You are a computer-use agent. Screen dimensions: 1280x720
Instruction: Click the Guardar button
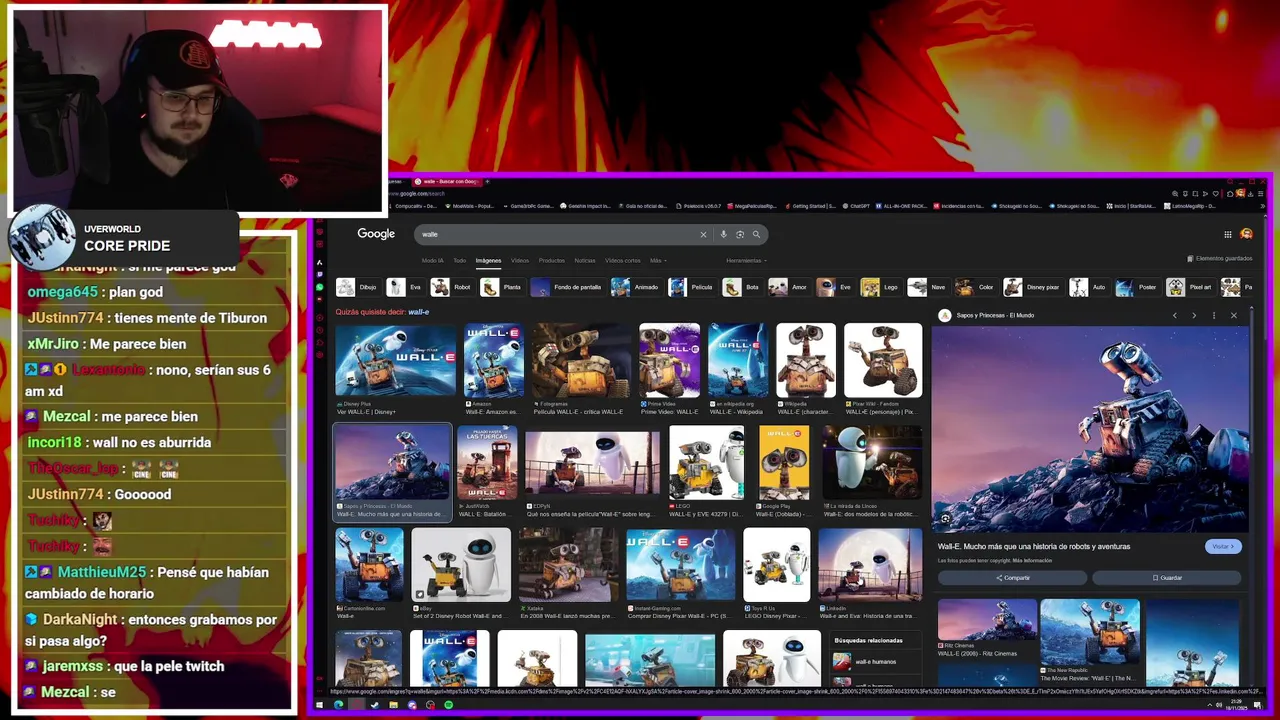1167,578
